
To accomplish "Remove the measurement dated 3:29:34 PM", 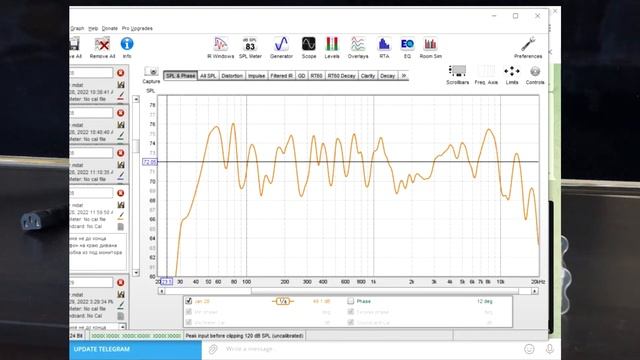I will [120, 282].
